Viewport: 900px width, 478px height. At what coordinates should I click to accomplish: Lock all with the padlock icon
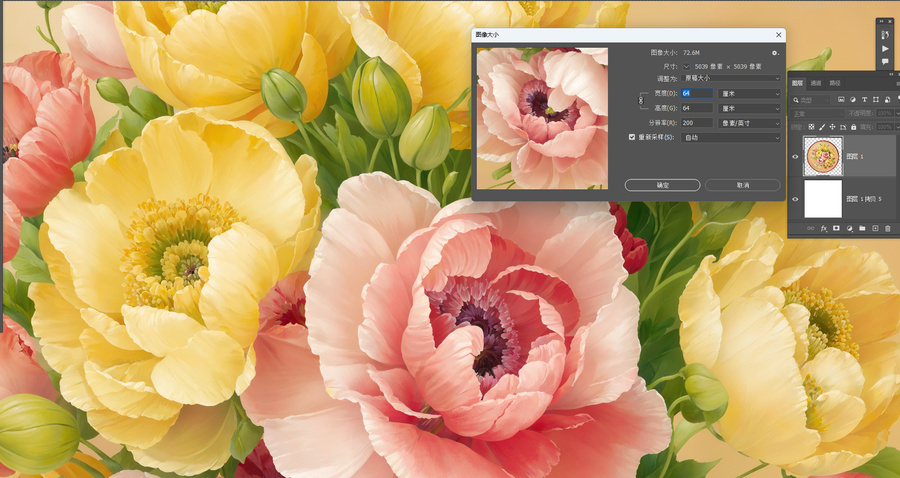(854, 127)
